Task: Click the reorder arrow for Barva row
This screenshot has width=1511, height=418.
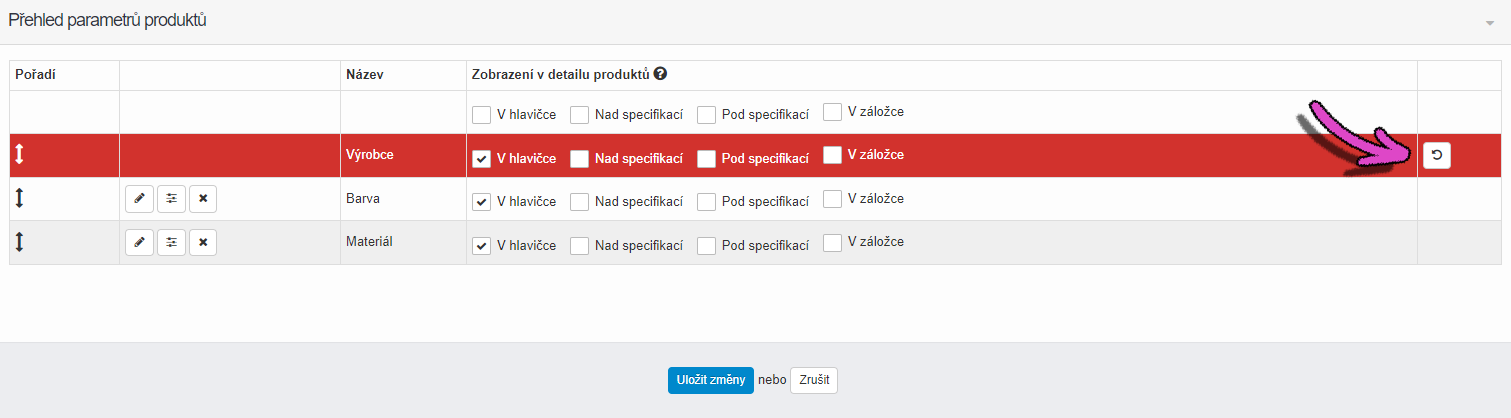Action: tap(19, 199)
